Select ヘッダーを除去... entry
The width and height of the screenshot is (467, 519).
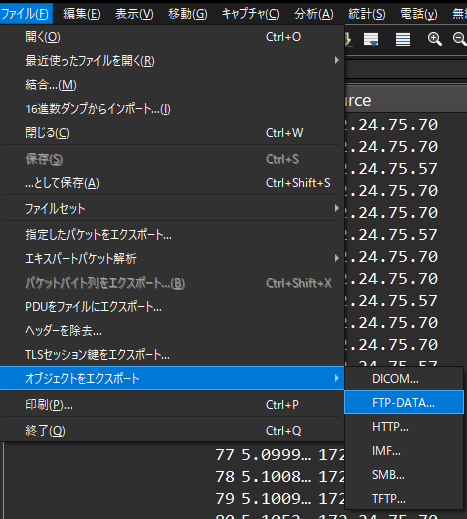click(172, 331)
